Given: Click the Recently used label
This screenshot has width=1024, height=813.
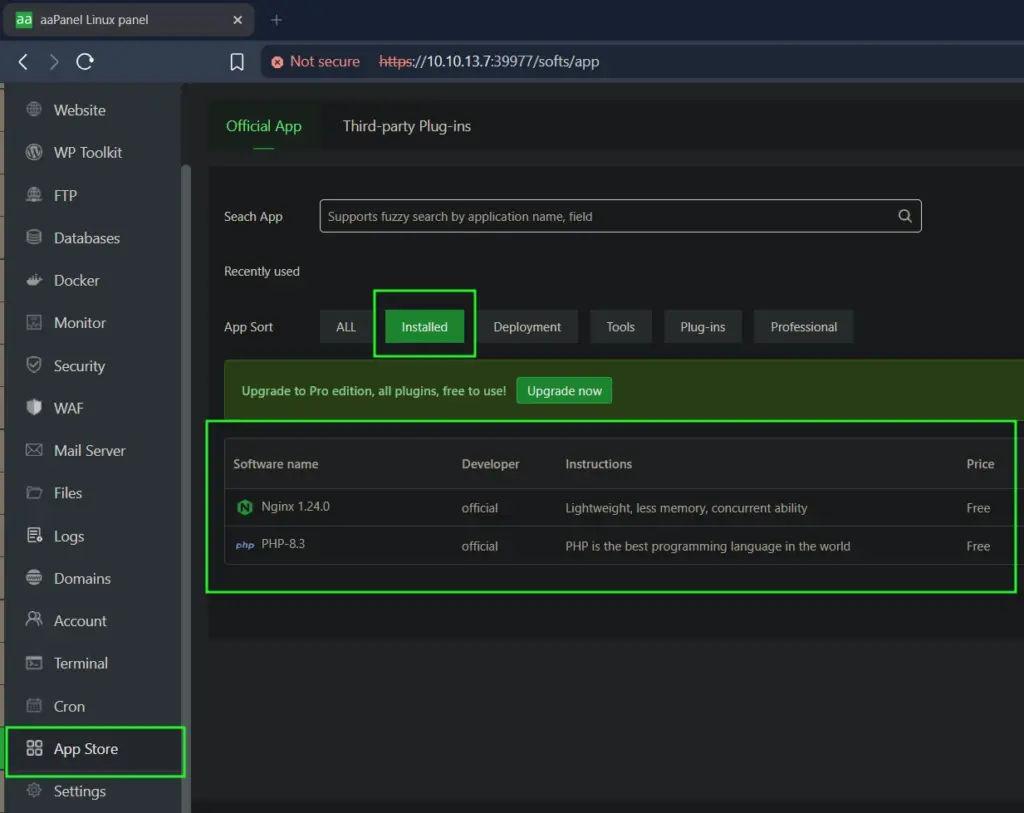Looking at the screenshot, I should 262,271.
